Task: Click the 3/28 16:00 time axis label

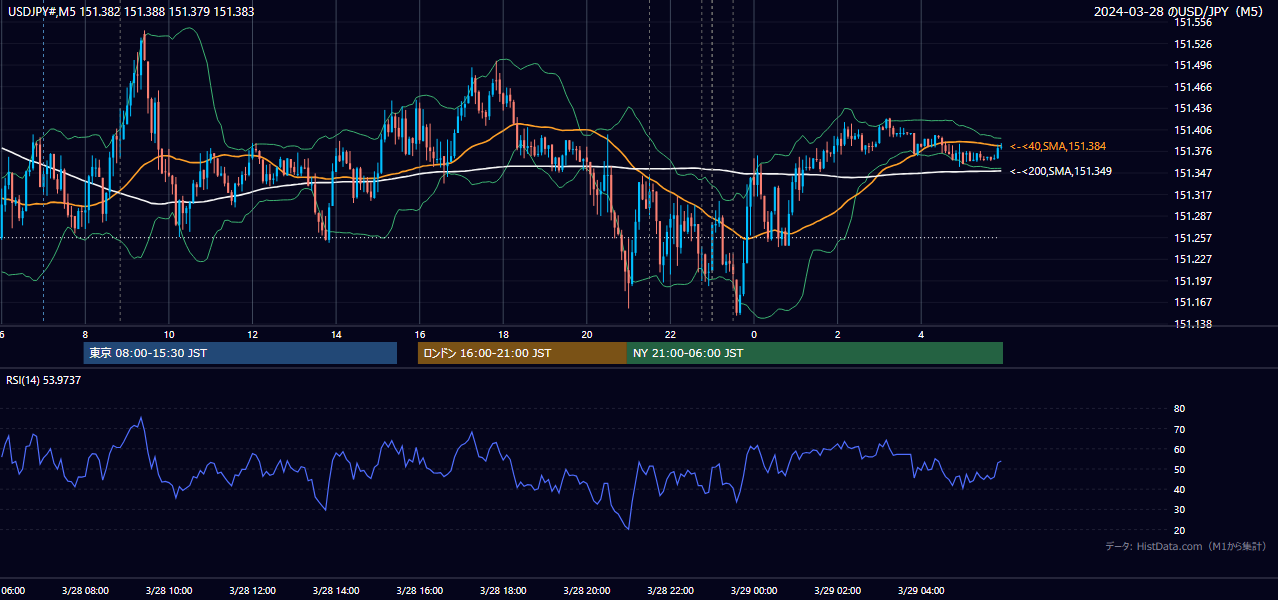Action: tap(420, 591)
